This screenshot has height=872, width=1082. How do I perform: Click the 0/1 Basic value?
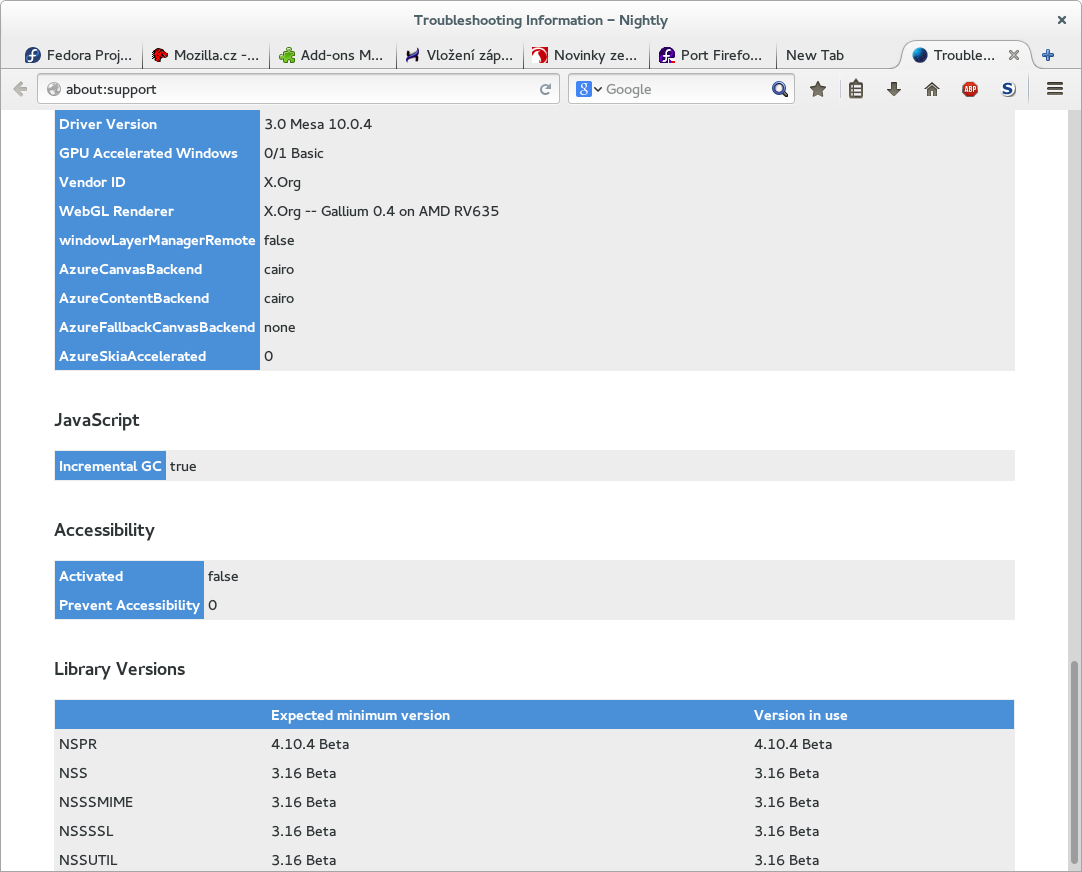293,153
